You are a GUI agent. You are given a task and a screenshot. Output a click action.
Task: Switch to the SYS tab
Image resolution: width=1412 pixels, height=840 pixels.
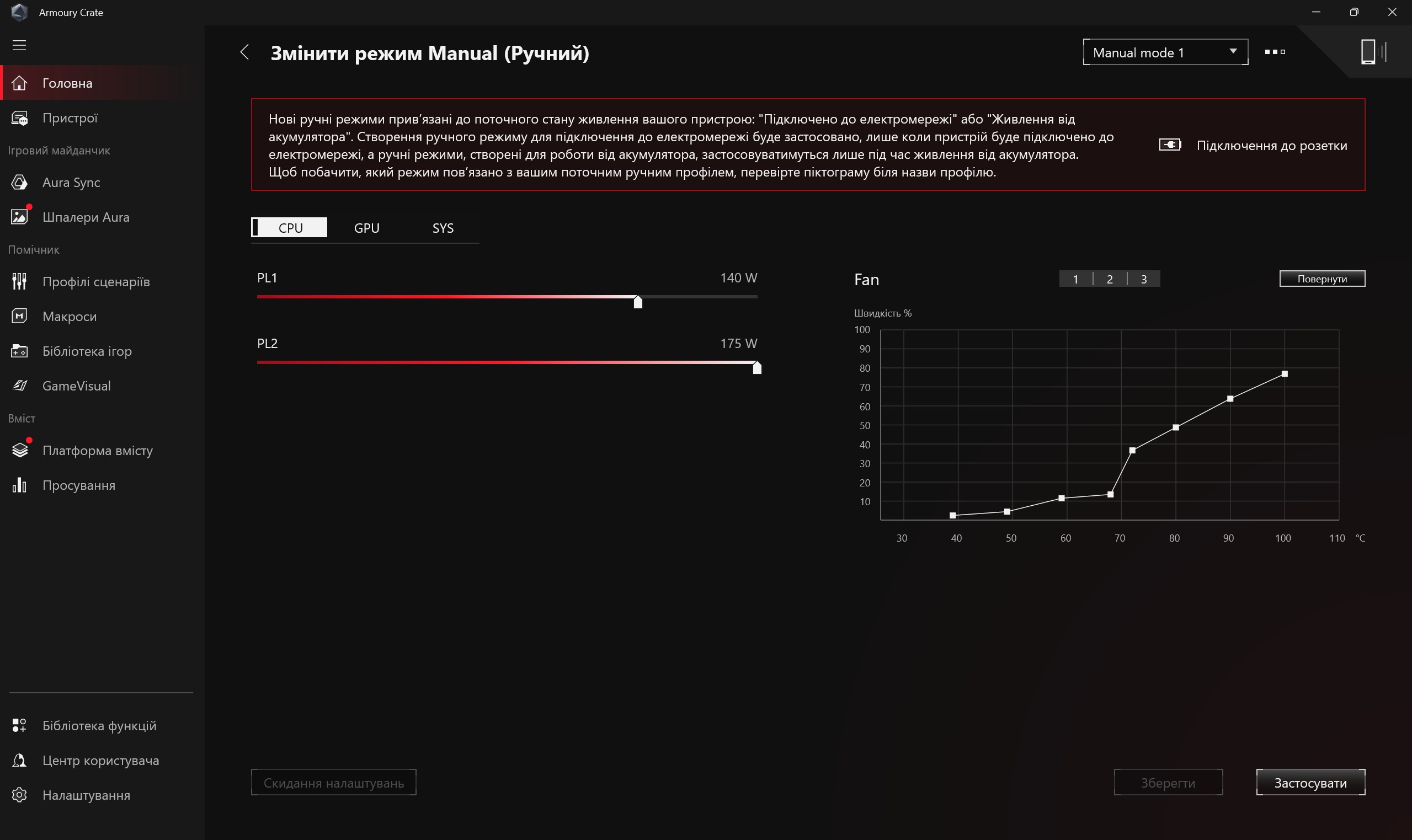click(x=443, y=228)
